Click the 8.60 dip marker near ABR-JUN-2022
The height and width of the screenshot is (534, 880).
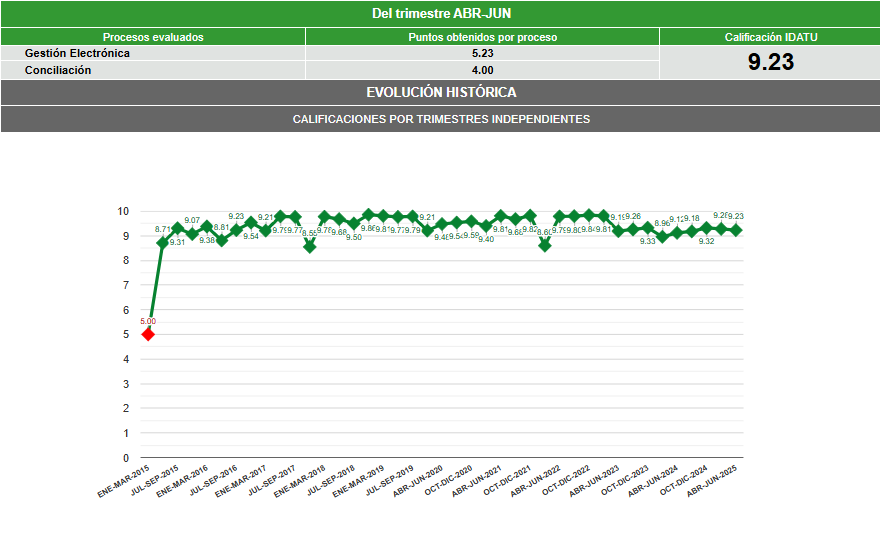pos(545,245)
